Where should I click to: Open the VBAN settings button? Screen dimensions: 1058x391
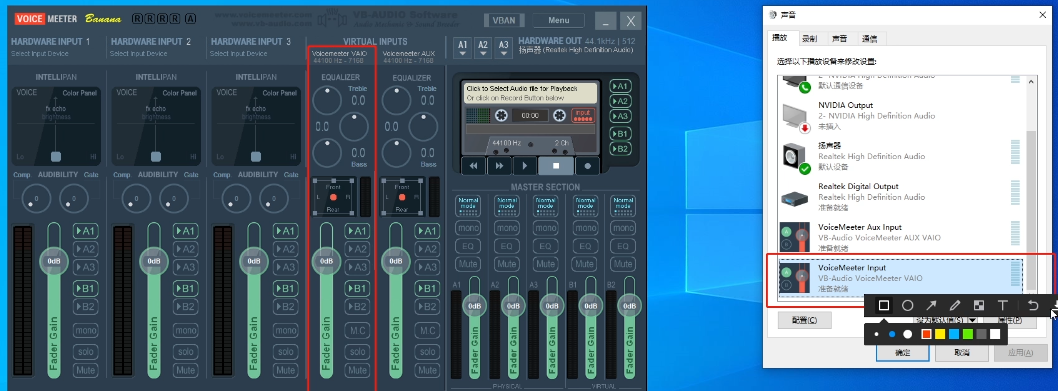pos(503,20)
